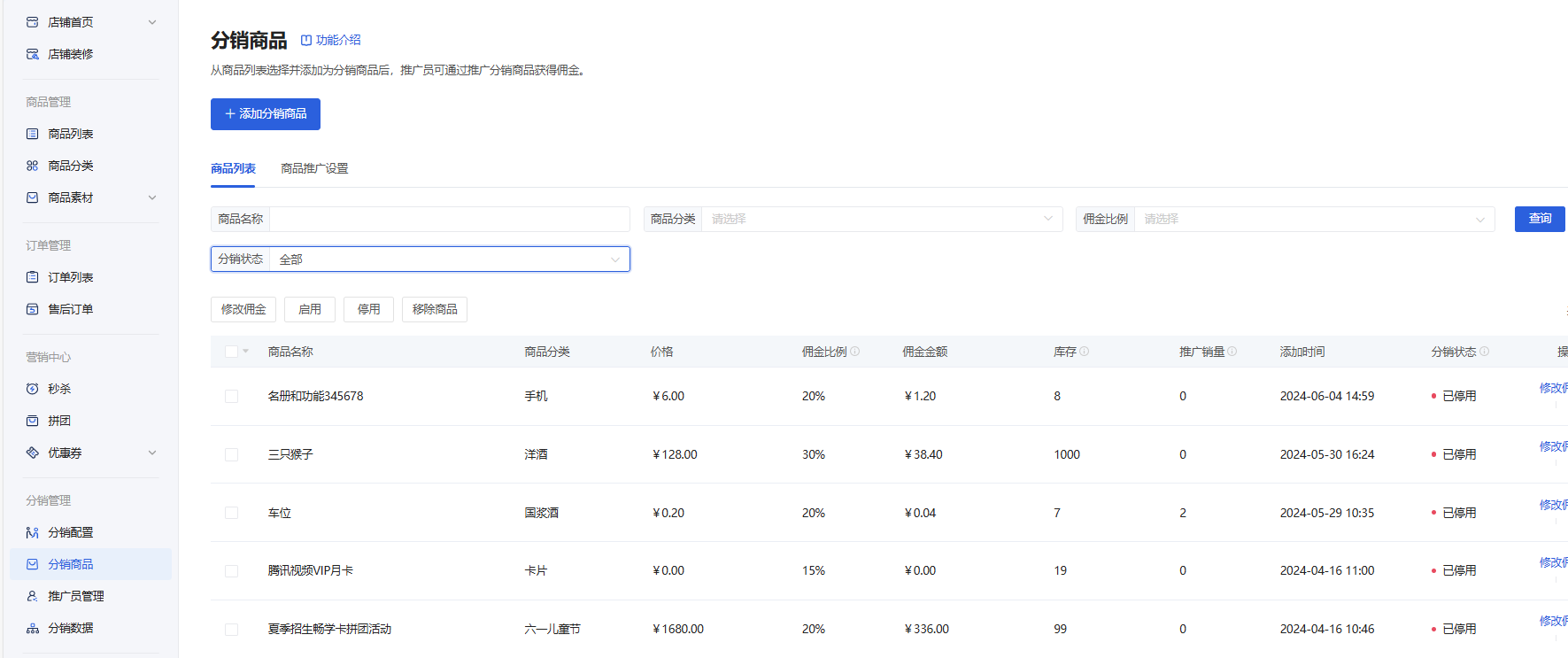The width and height of the screenshot is (1568, 658).
Task: Click the info icon beside 库存 column header
Action: [x=1085, y=352]
